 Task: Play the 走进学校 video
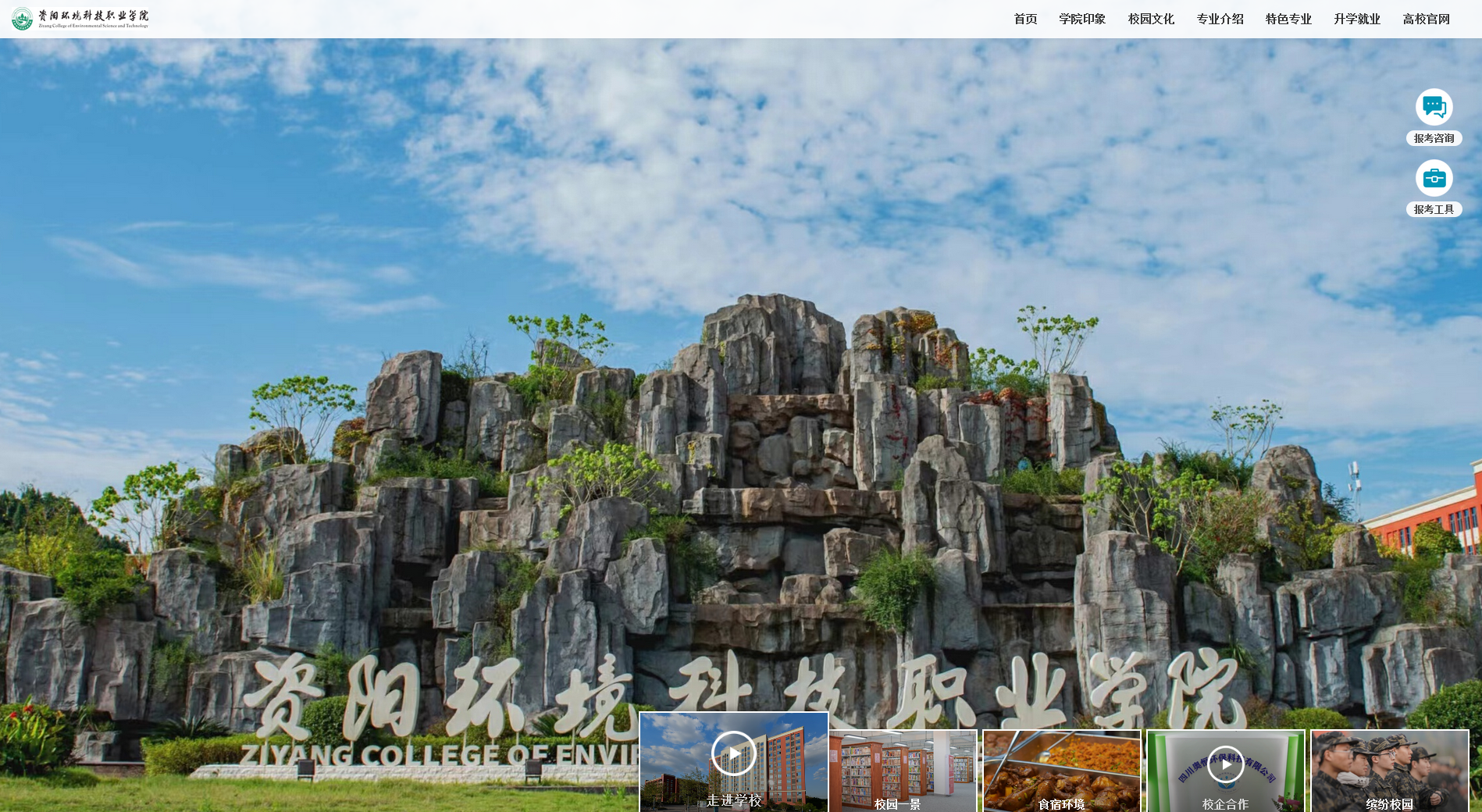tap(733, 753)
